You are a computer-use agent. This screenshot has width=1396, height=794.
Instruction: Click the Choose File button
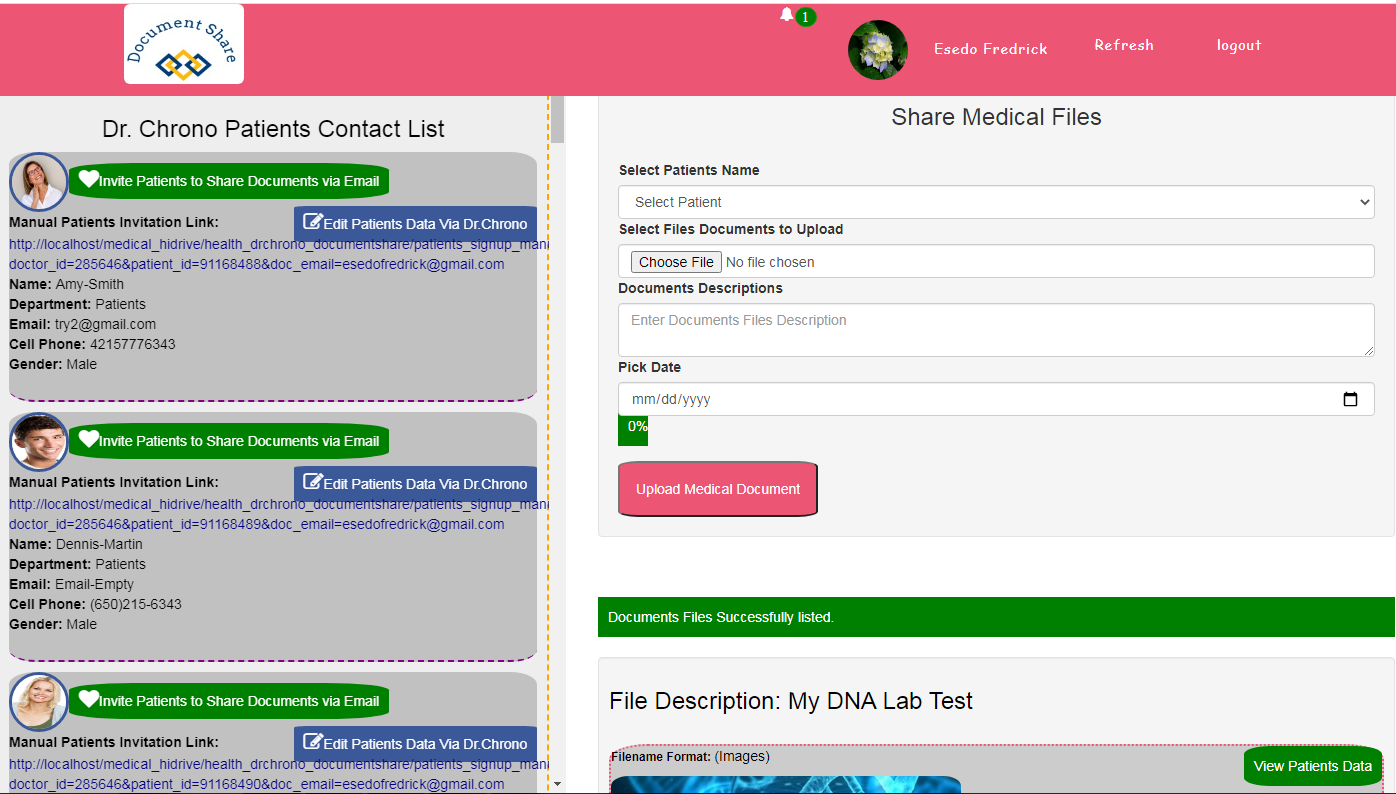[x=676, y=262]
